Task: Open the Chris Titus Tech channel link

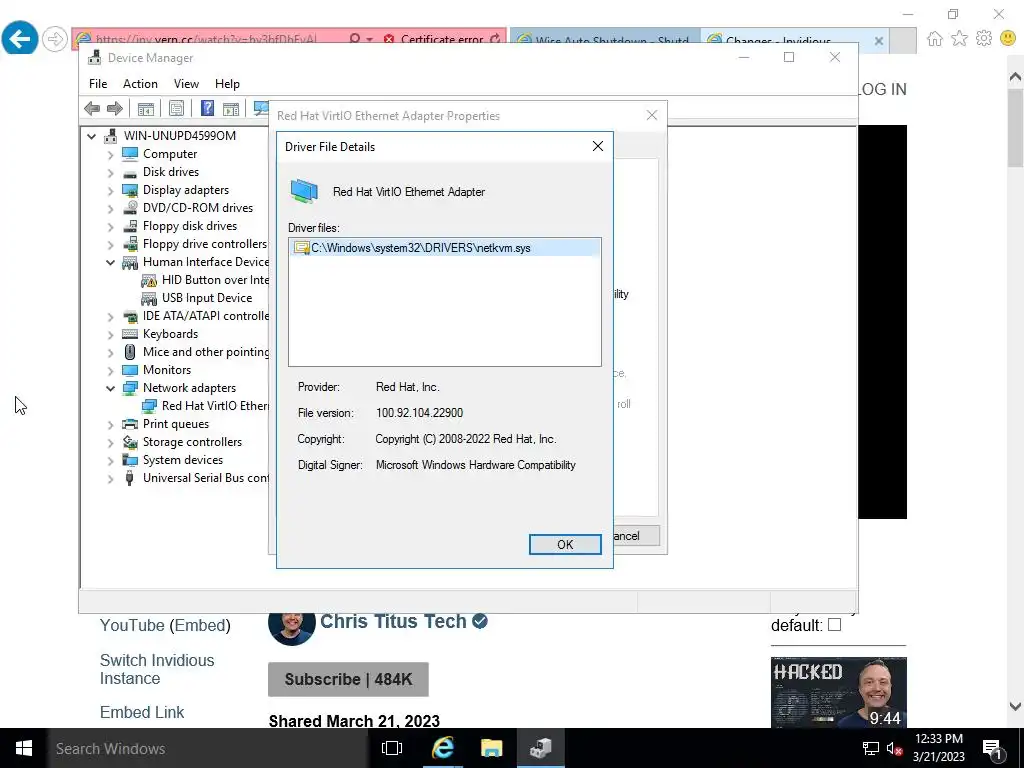Action: [393, 621]
